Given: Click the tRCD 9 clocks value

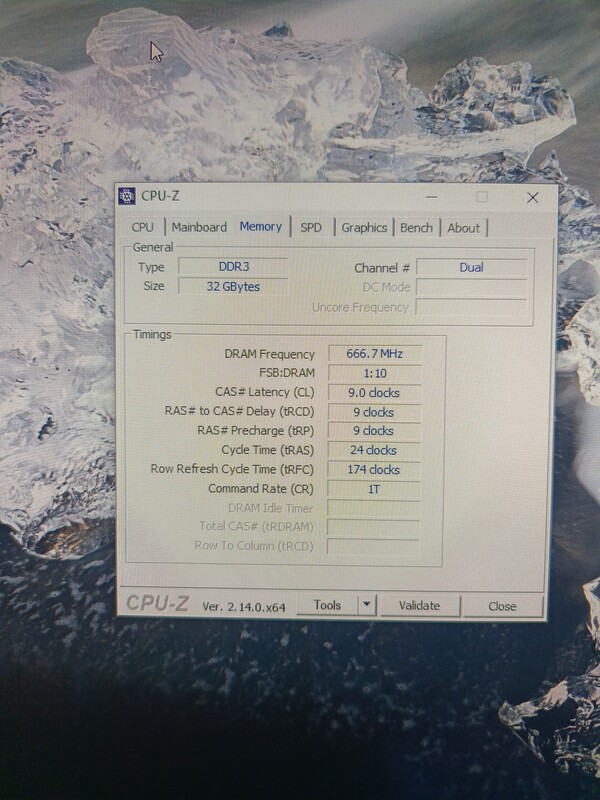Looking at the screenshot, I should pyautogui.click(x=374, y=412).
